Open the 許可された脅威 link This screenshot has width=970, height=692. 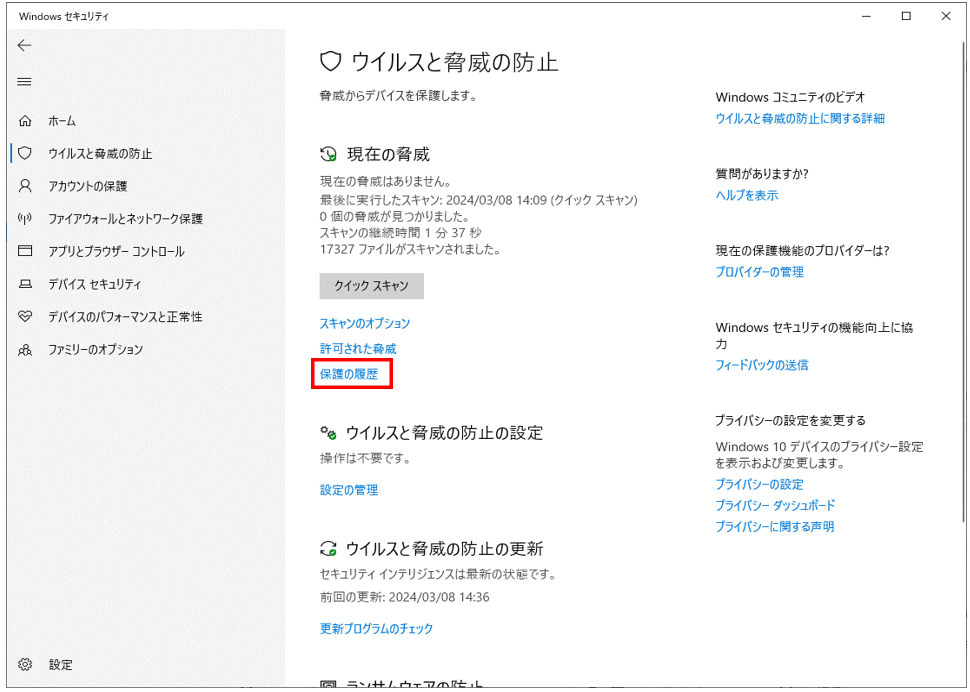pos(358,349)
